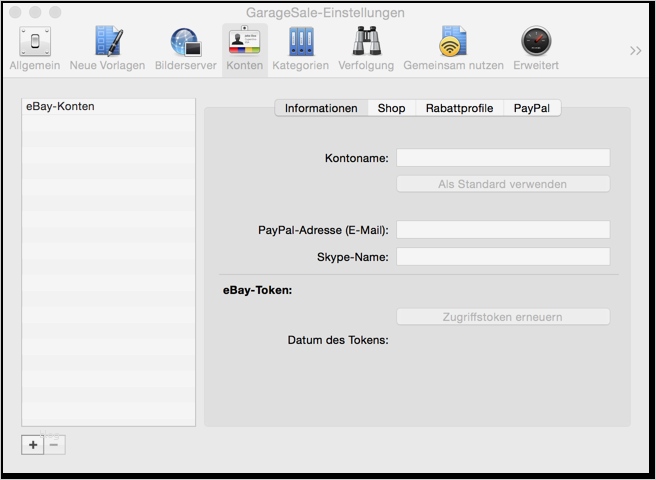Open Neue Vorlagen preferences
Viewport: 656px width, 480px height.
pyautogui.click(x=107, y=48)
